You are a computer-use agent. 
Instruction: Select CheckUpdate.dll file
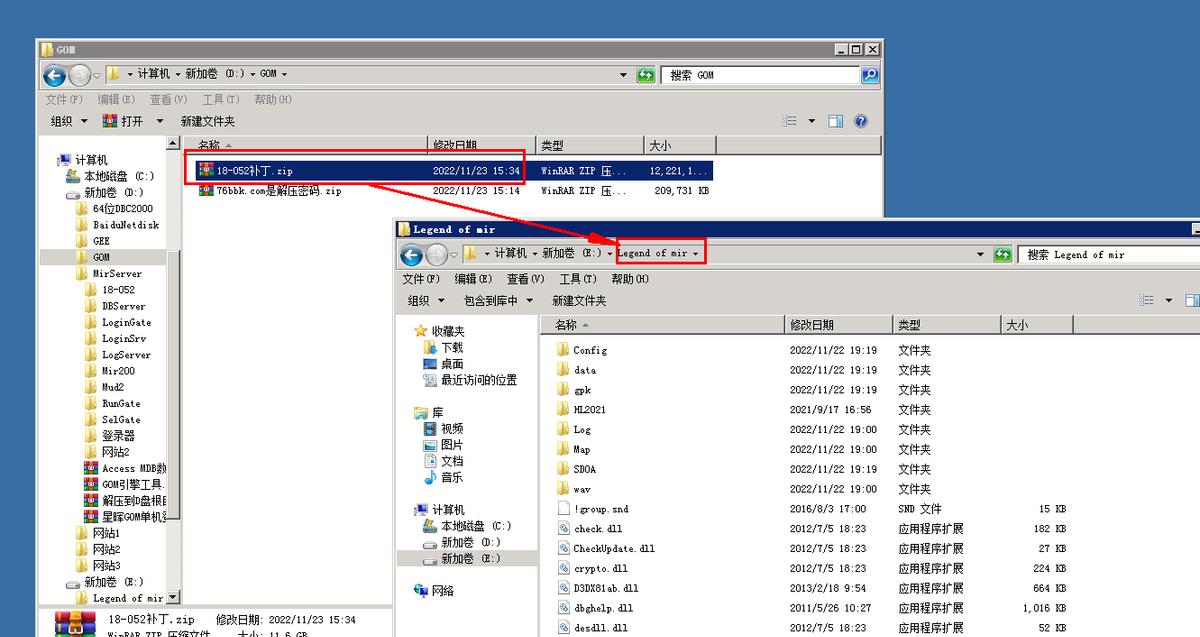click(x=614, y=549)
